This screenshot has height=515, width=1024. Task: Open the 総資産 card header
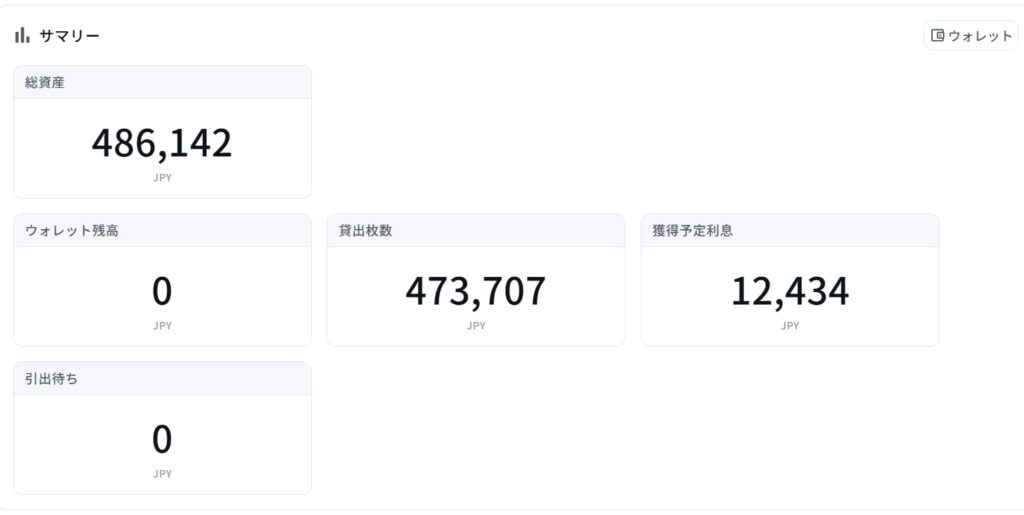tap(163, 82)
